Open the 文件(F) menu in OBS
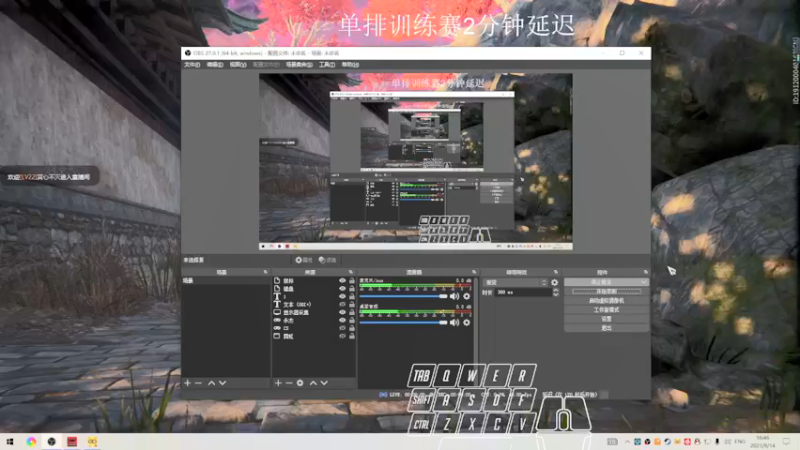800x450 pixels. pos(192,65)
